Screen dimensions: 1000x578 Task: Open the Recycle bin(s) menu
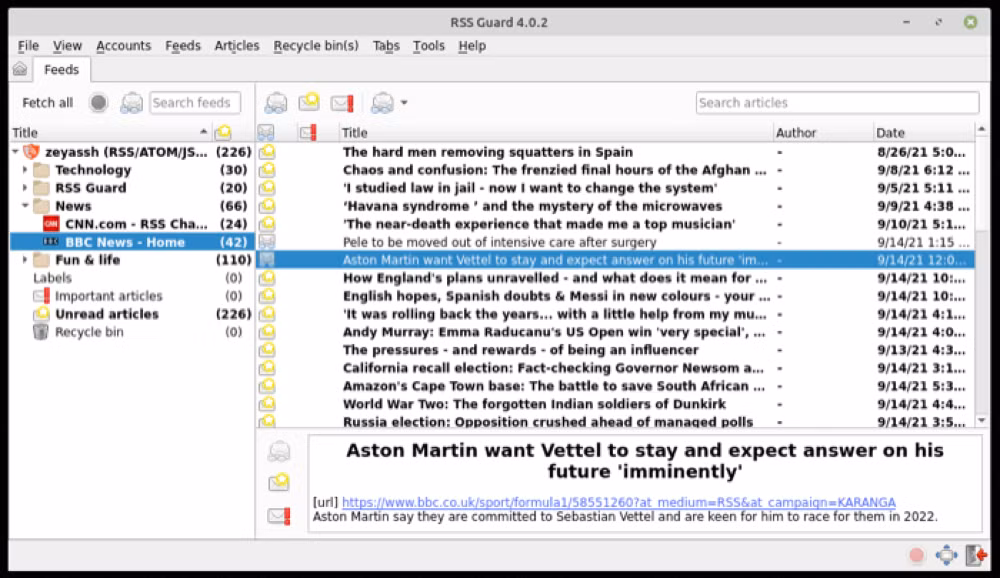coord(316,46)
